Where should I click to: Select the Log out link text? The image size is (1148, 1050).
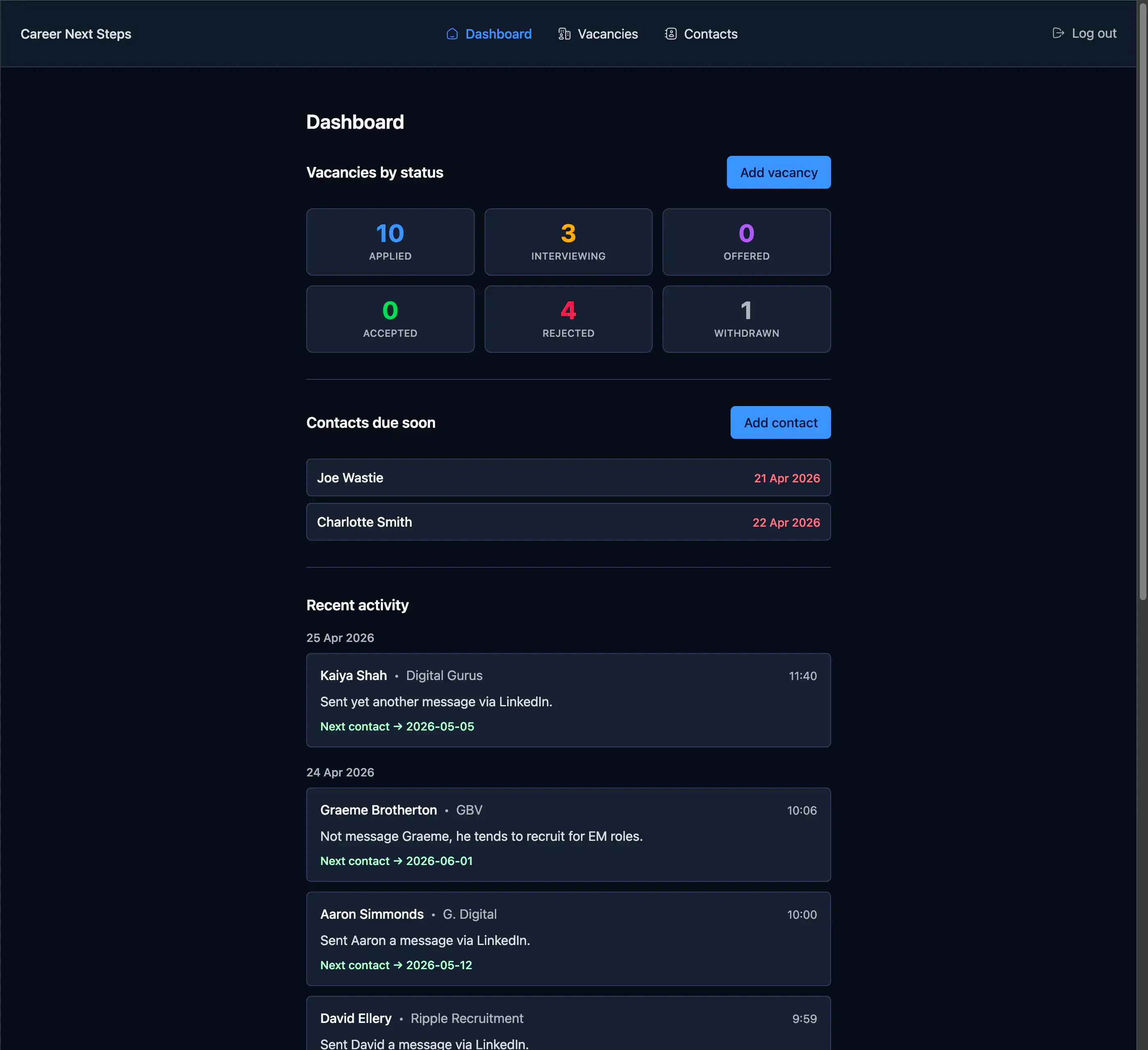1093,33
